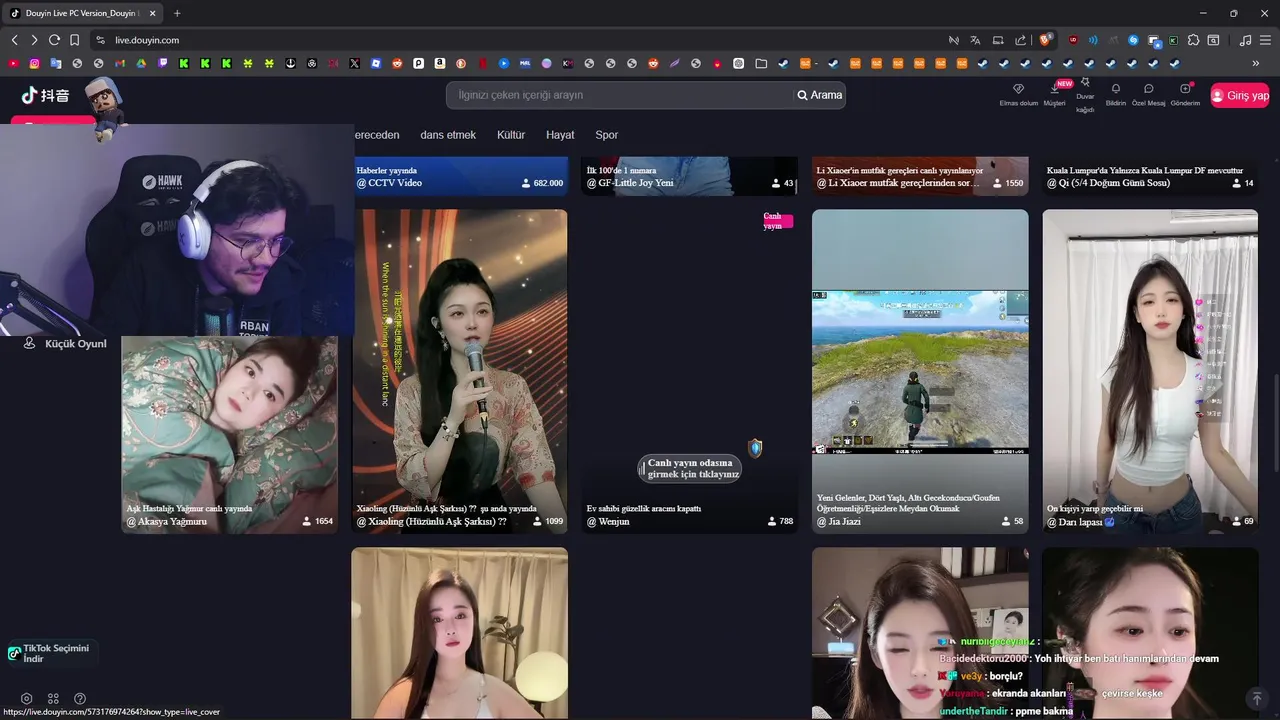Open the Twitch bookmark

pyautogui.click(x=163, y=63)
